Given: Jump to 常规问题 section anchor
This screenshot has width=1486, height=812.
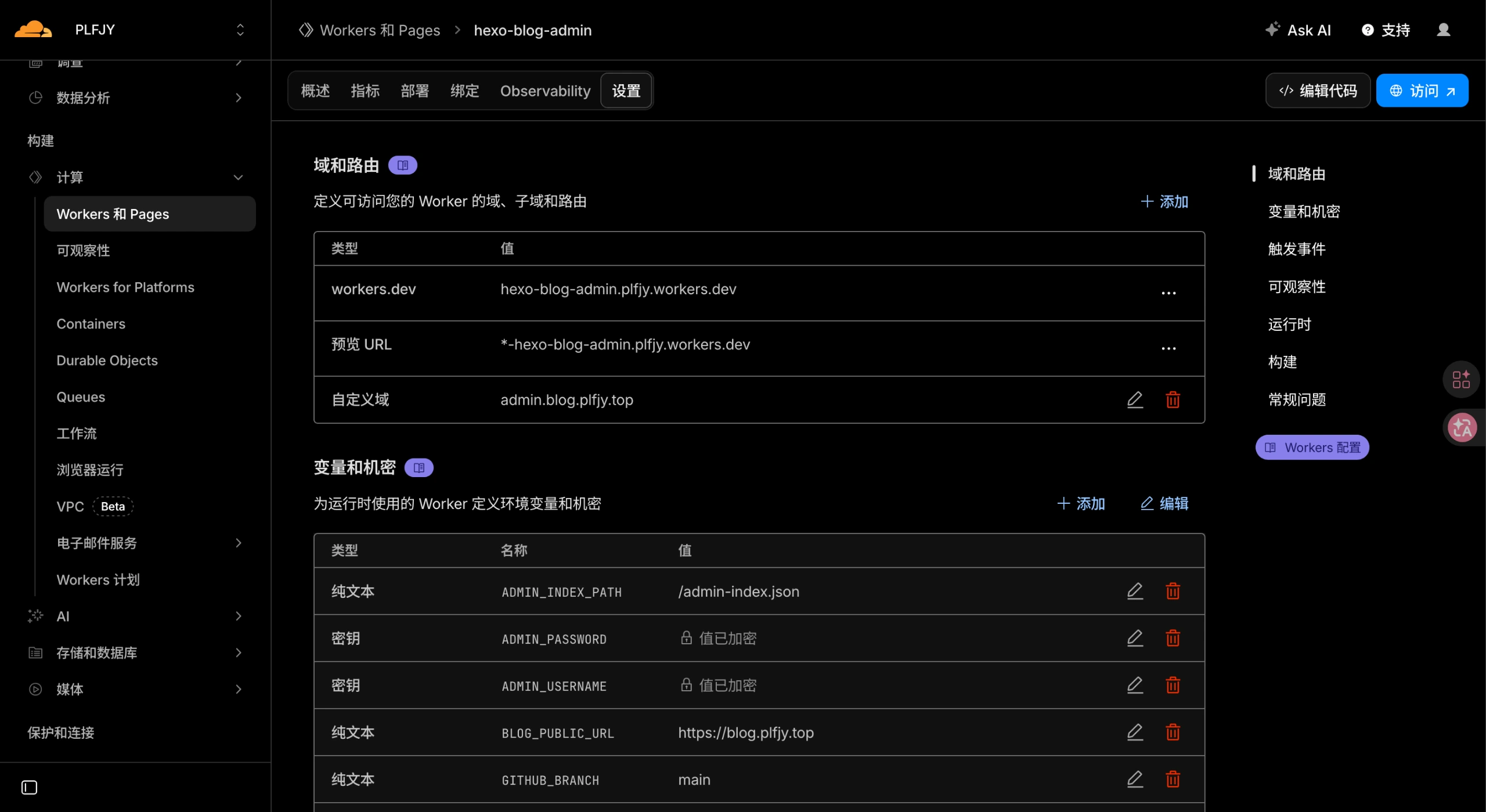Looking at the screenshot, I should coord(1296,400).
